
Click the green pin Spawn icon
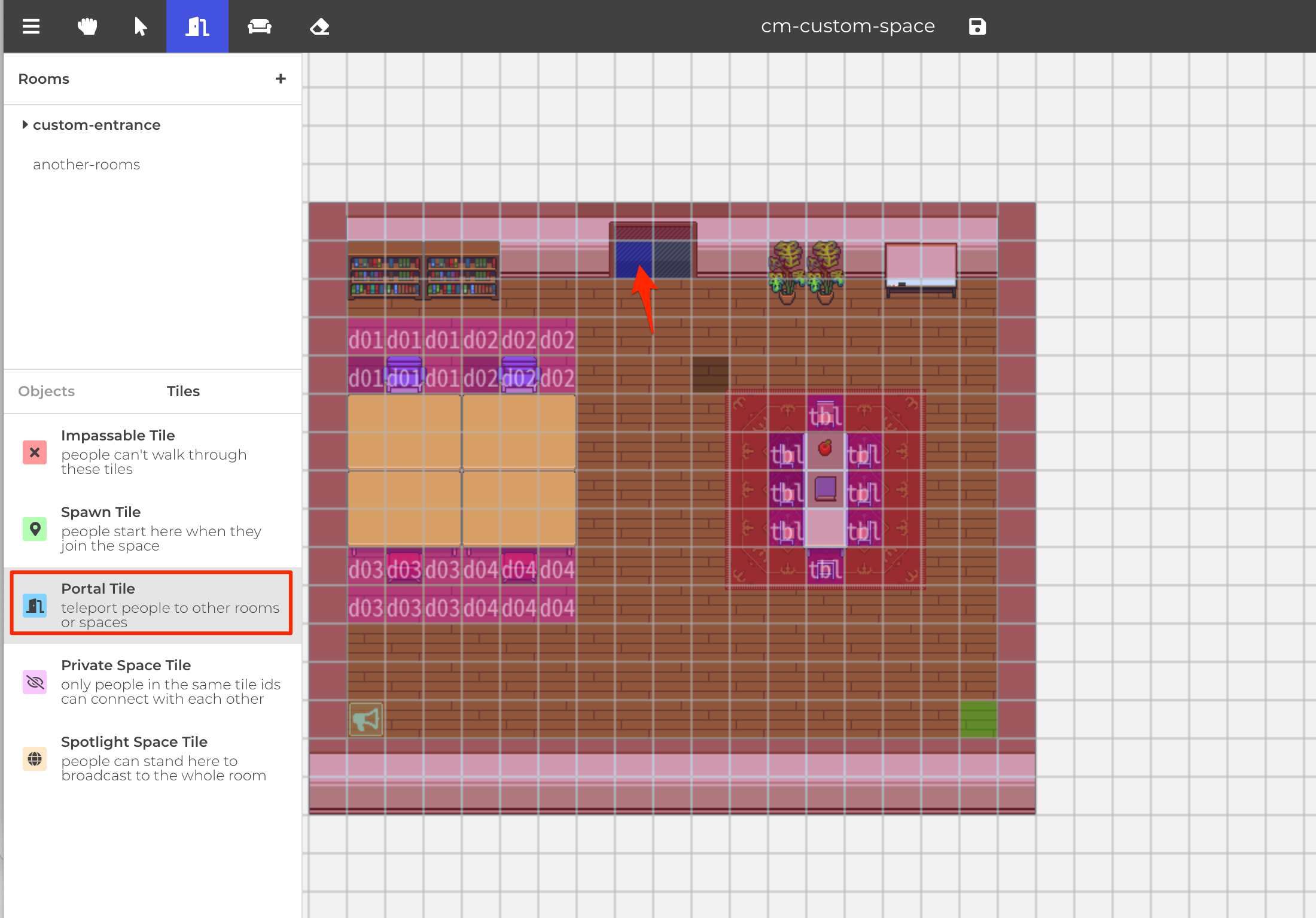point(35,529)
